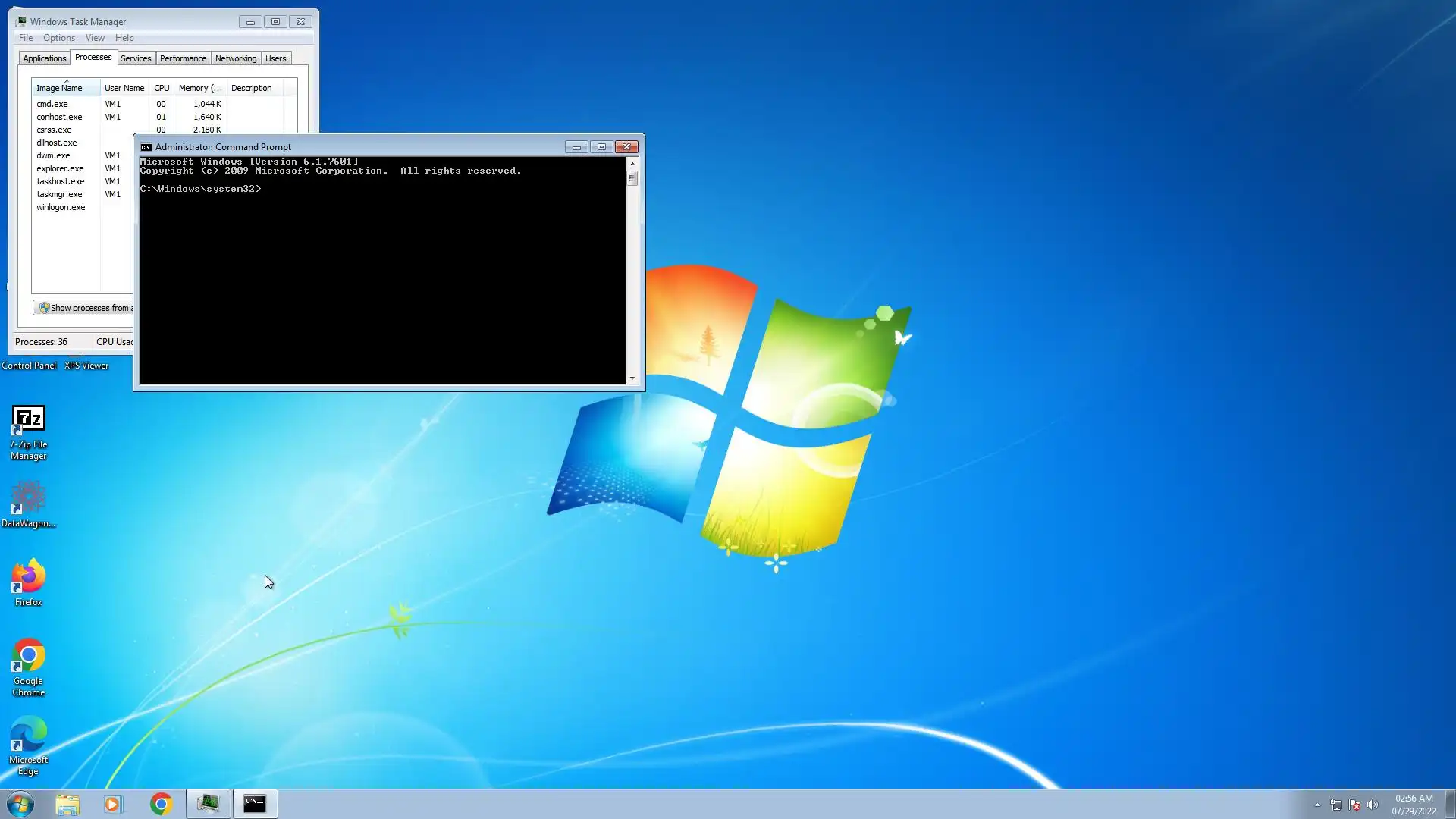
Task: Click the Show processes from all users button
Action: (x=83, y=308)
